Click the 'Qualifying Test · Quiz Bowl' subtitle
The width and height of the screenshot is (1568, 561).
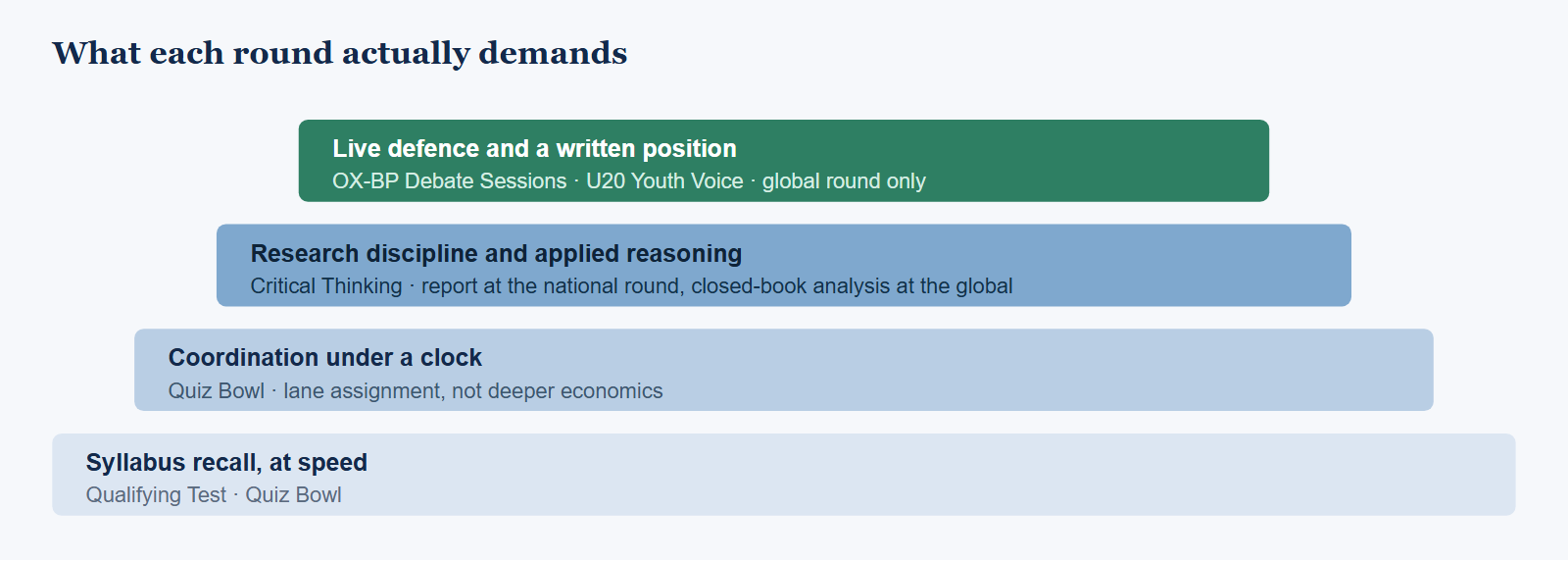tap(214, 495)
